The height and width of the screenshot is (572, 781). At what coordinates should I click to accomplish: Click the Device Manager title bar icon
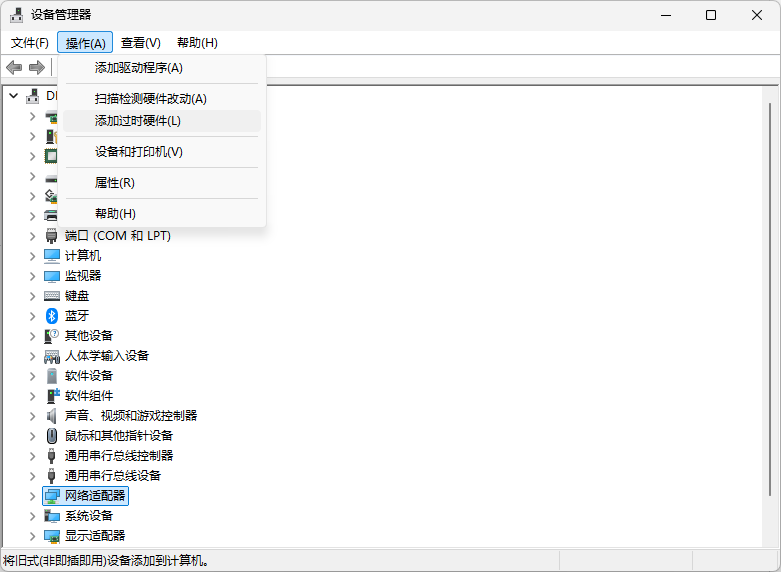(x=16, y=15)
